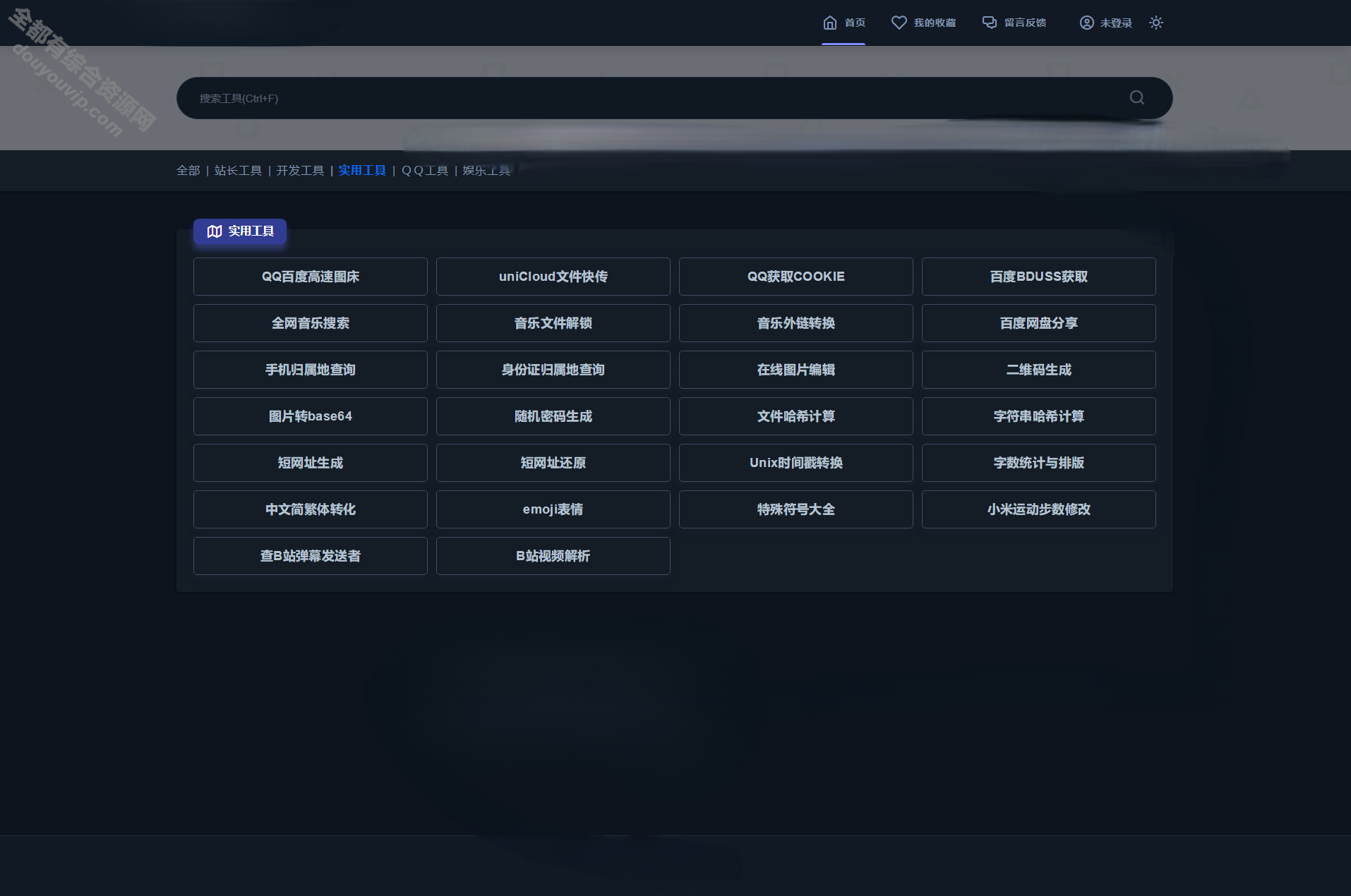This screenshot has height=896, width=1351.
Task: Click the chat bubbles feedback icon
Action: click(x=990, y=23)
